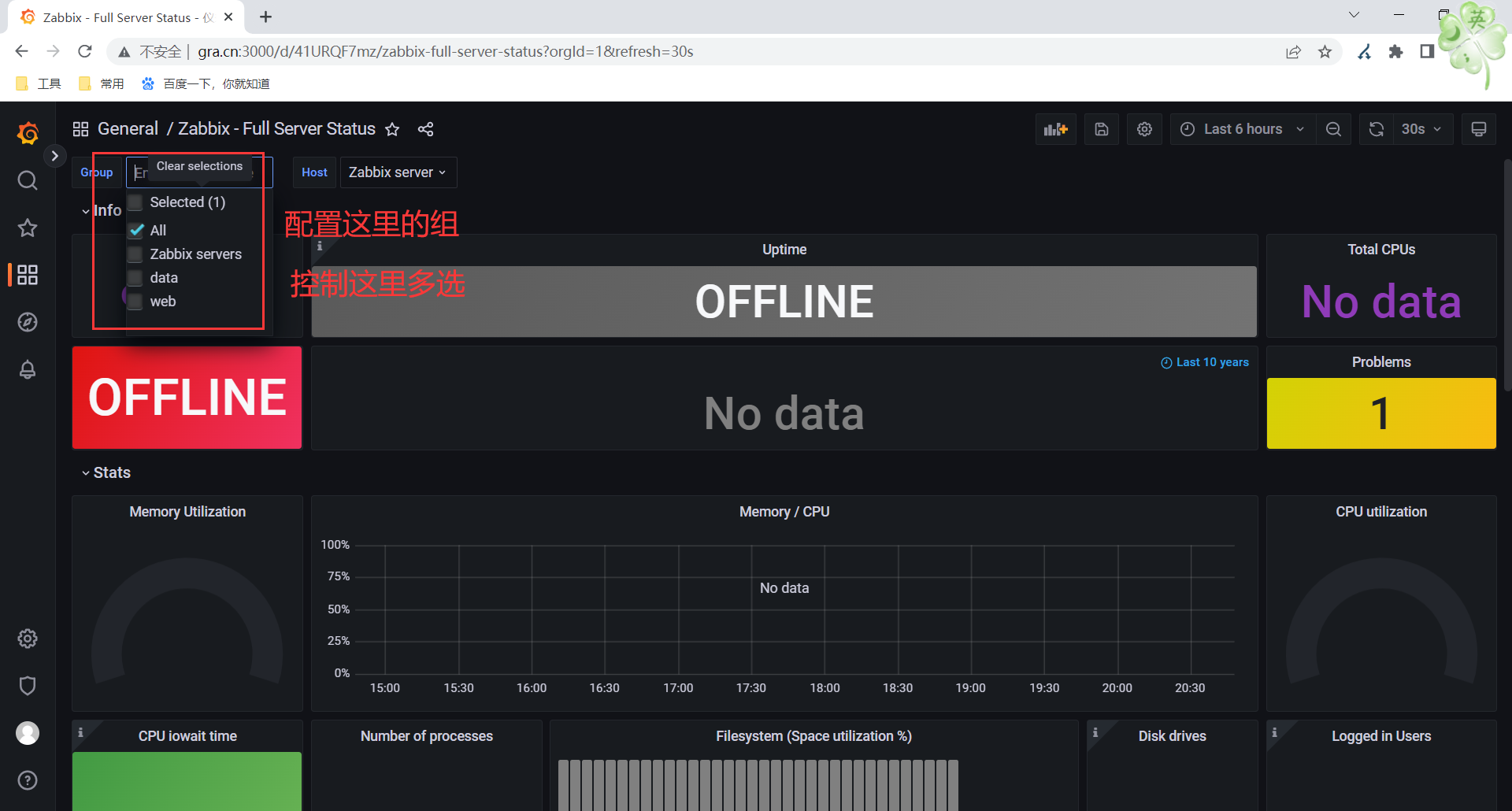Show the Disk drives panel info icon
1512x811 pixels.
click(x=1095, y=732)
